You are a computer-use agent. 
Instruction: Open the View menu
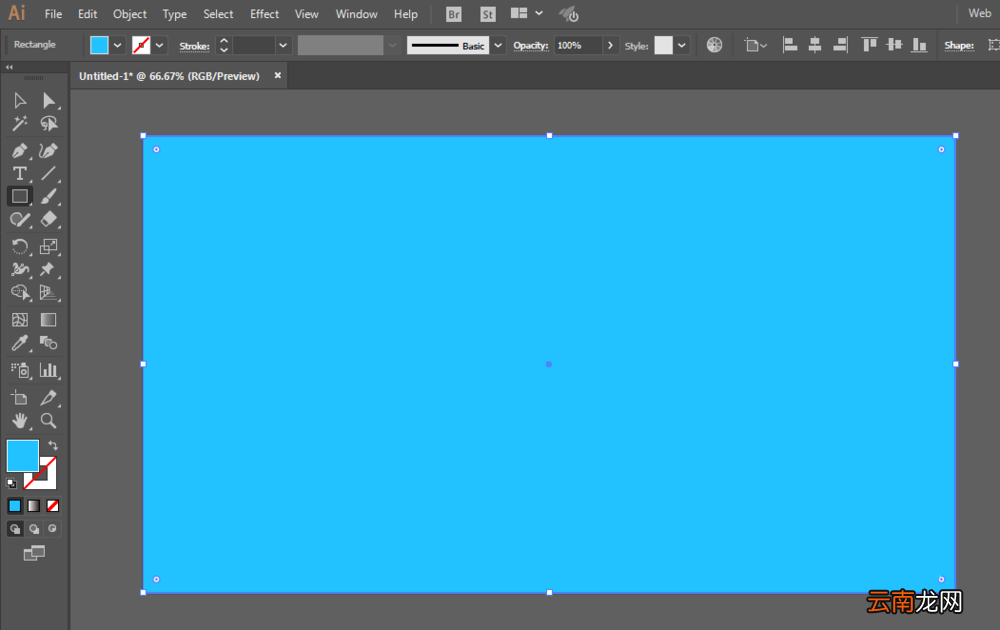306,14
